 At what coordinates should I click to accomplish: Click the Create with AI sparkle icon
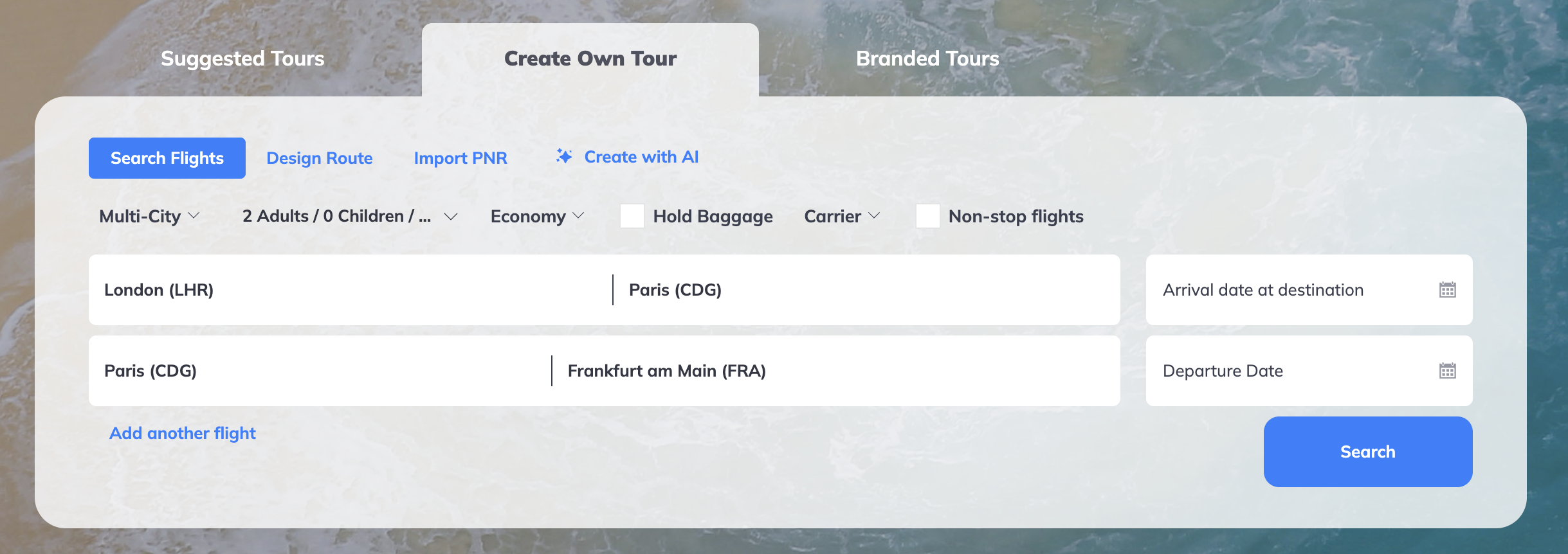click(x=564, y=156)
